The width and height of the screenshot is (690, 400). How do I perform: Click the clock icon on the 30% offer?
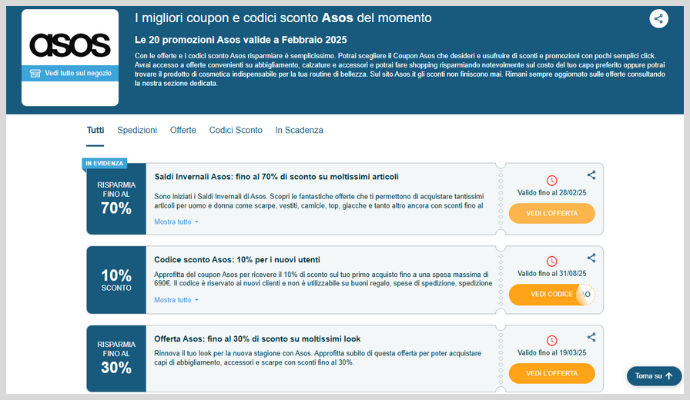[x=551, y=342]
